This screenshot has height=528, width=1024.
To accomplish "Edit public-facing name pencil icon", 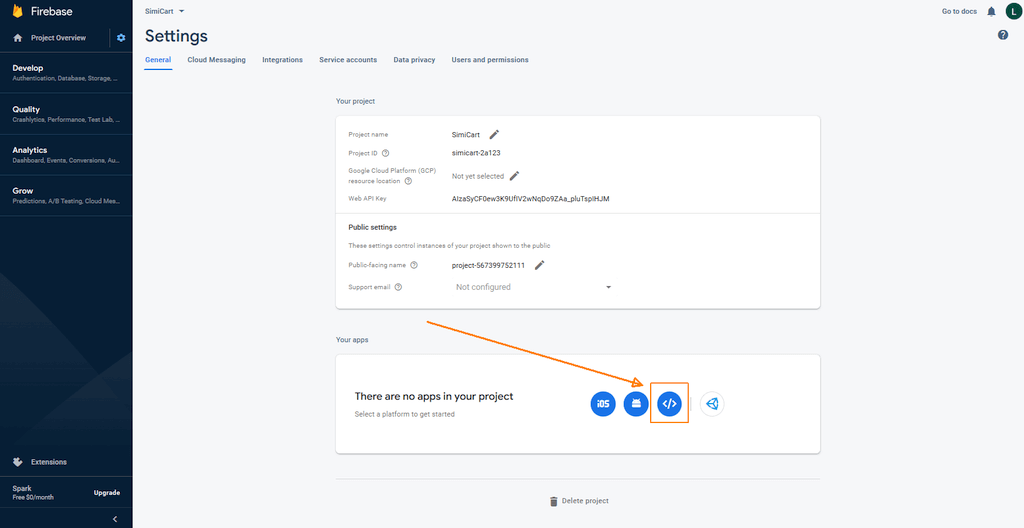I will pos(539,265).
